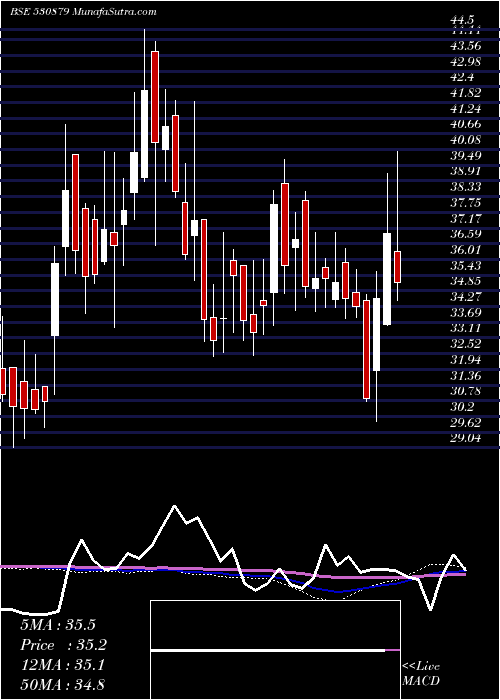Click the 5MA : 35.5 value
This screenshot has width=500, height=700.
58,625
